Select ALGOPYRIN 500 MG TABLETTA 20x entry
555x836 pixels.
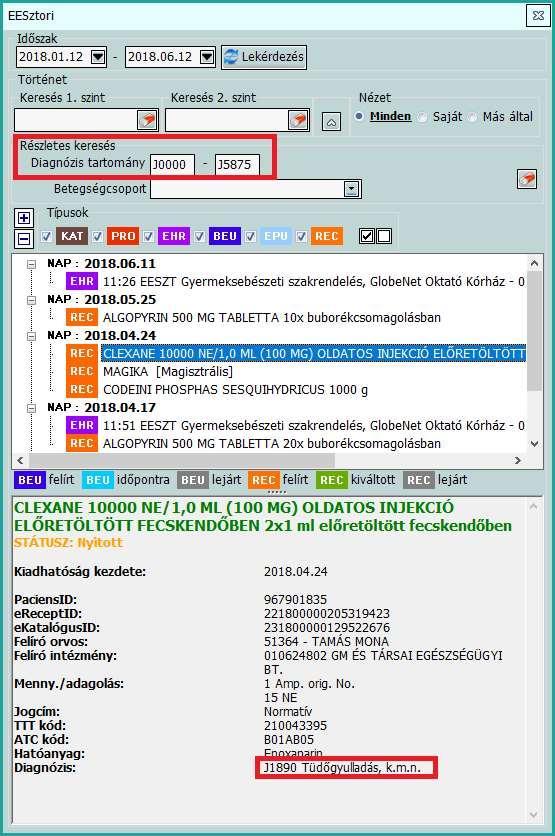[x=272, y=444]
